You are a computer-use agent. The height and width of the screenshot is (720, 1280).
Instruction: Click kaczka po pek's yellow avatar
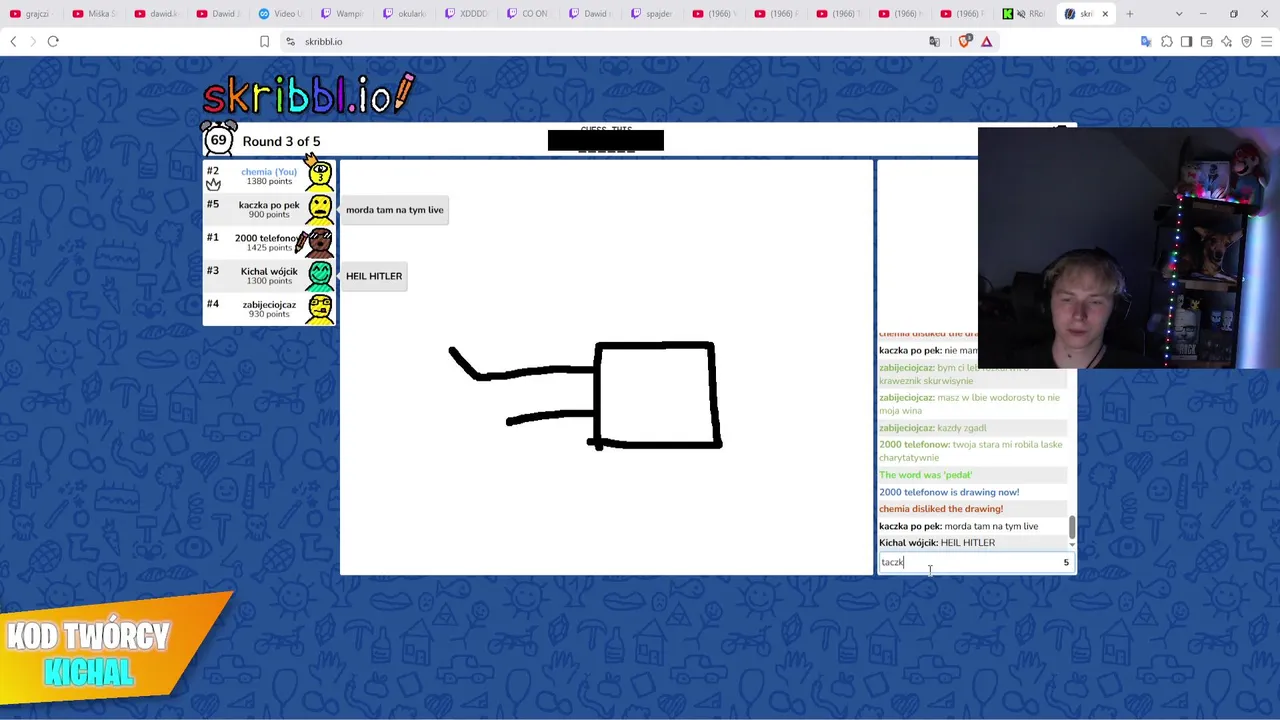pos(320,209)
